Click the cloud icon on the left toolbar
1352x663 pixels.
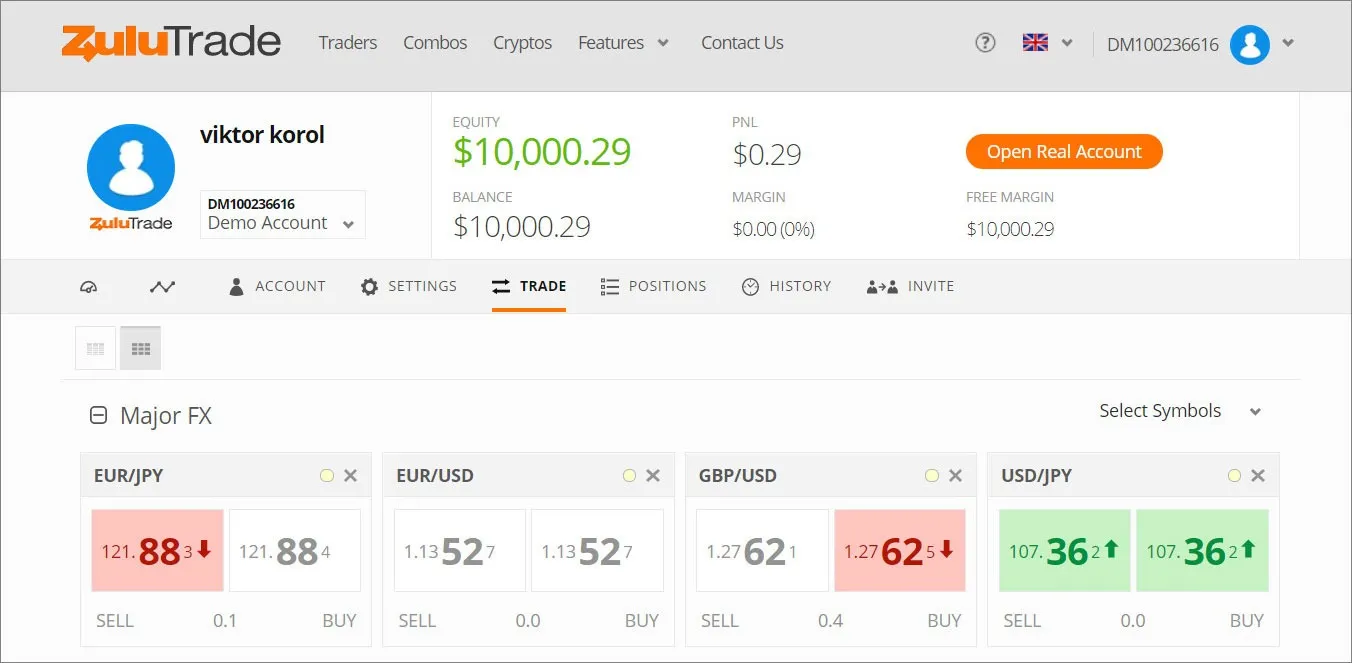tap(89, 286)
